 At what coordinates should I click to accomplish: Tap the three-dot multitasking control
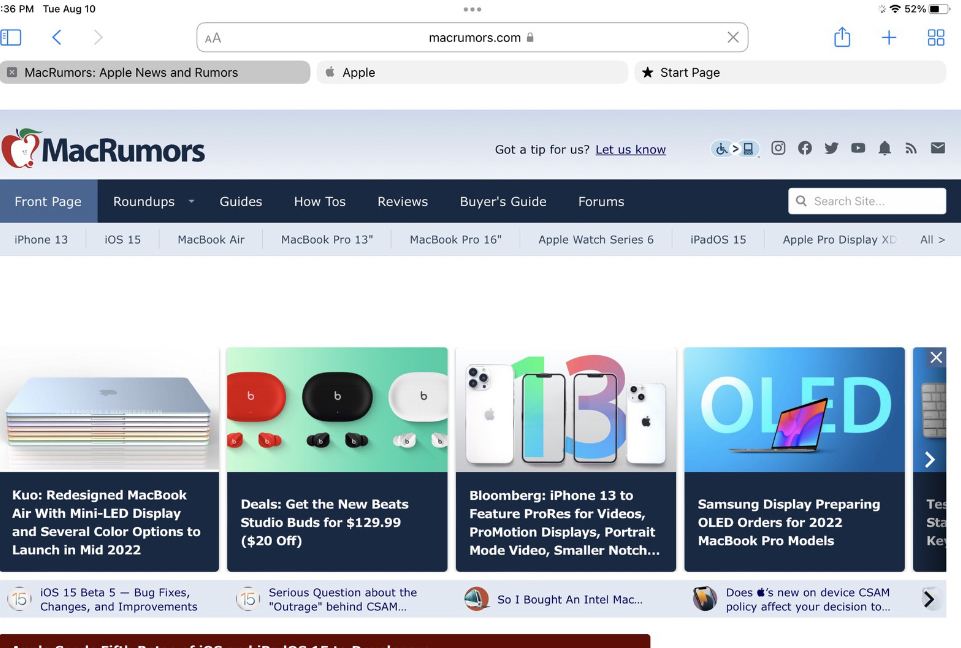point(472,9)
